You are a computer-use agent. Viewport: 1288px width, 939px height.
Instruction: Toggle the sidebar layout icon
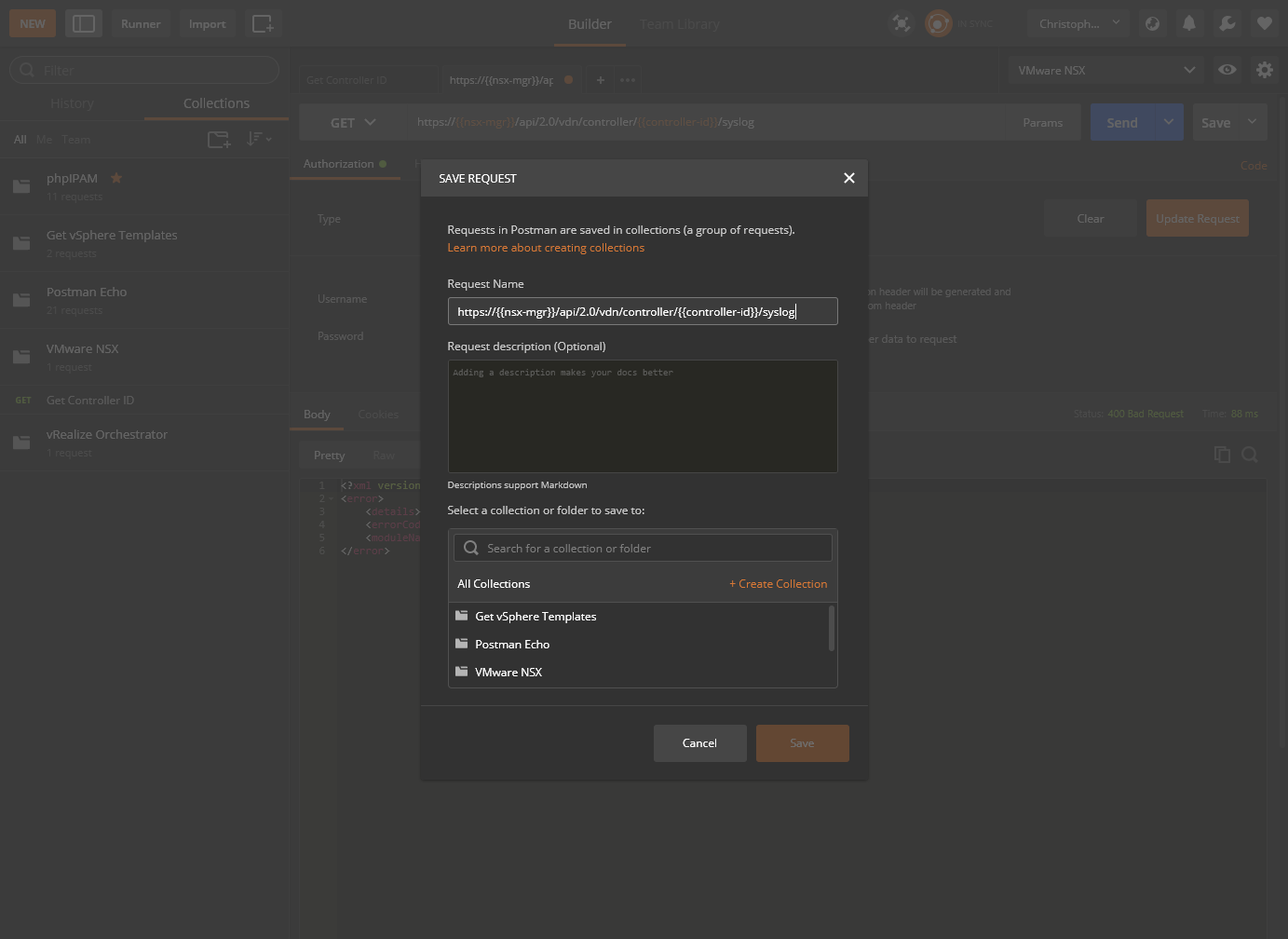(84, 24)
